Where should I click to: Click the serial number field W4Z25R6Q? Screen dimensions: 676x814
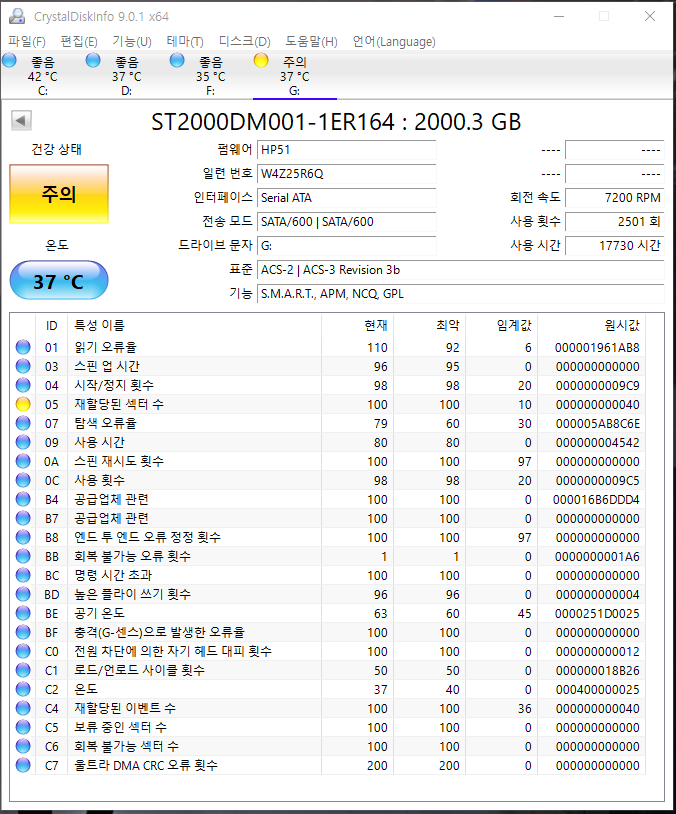point(346,173)
